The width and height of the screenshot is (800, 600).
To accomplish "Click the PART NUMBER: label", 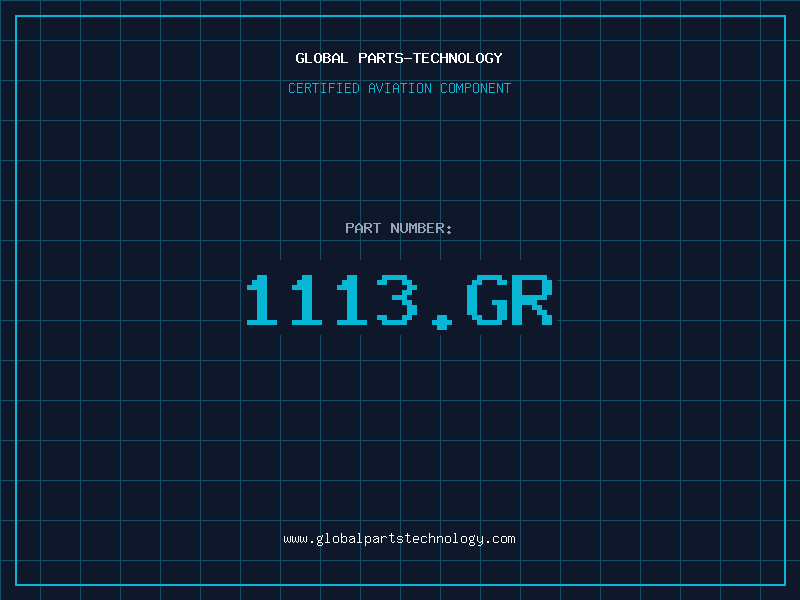I will point(399,228).
